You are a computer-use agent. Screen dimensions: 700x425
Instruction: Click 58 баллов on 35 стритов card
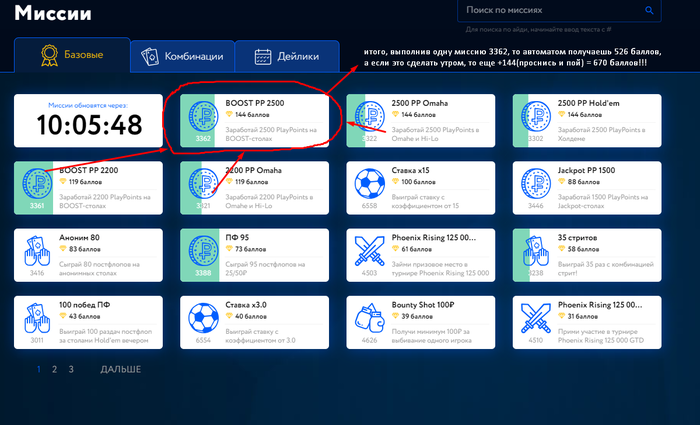click(583, 249)
